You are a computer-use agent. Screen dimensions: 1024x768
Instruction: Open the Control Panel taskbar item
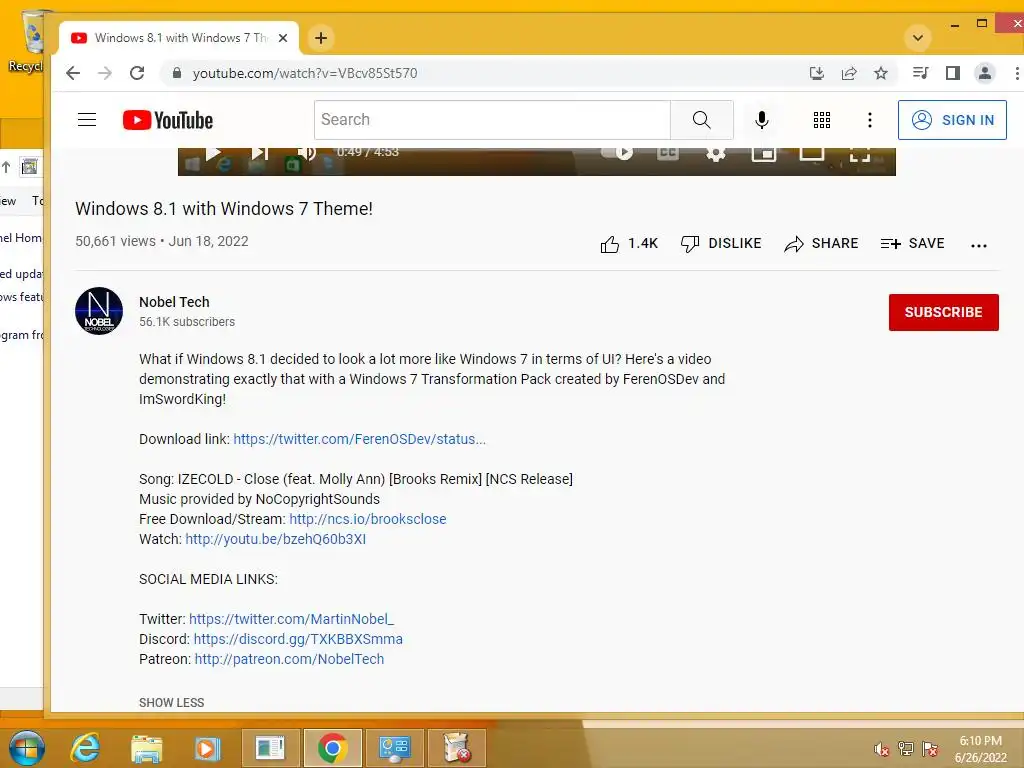click(394, 748)
